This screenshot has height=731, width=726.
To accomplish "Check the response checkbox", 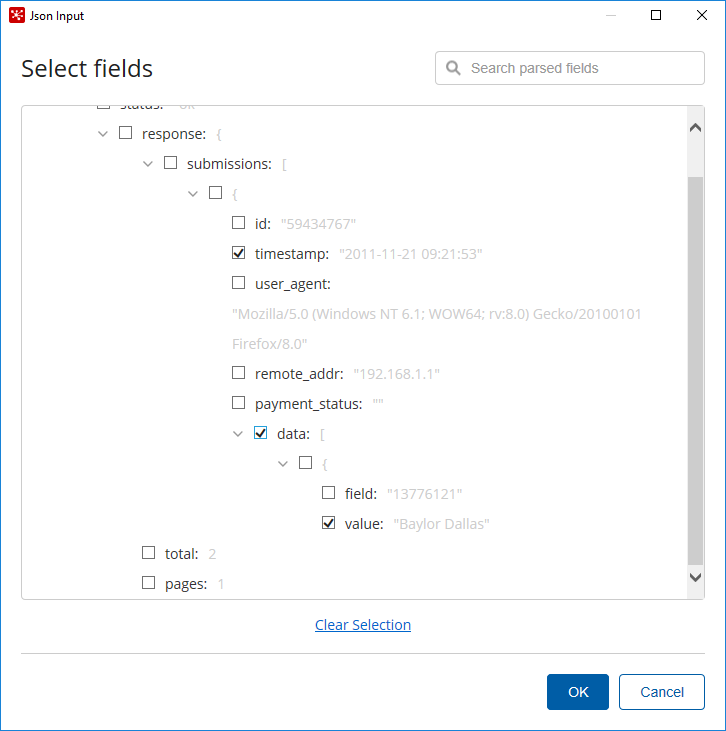I will 125,133.
